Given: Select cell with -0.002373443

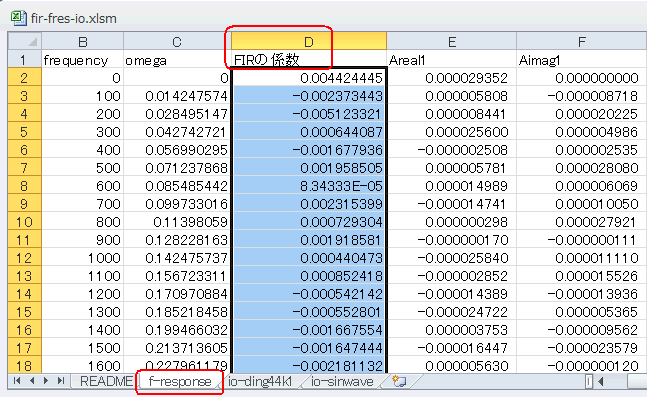Looking at the screenshot, I should pyautogui.click(x=309, y=96).
